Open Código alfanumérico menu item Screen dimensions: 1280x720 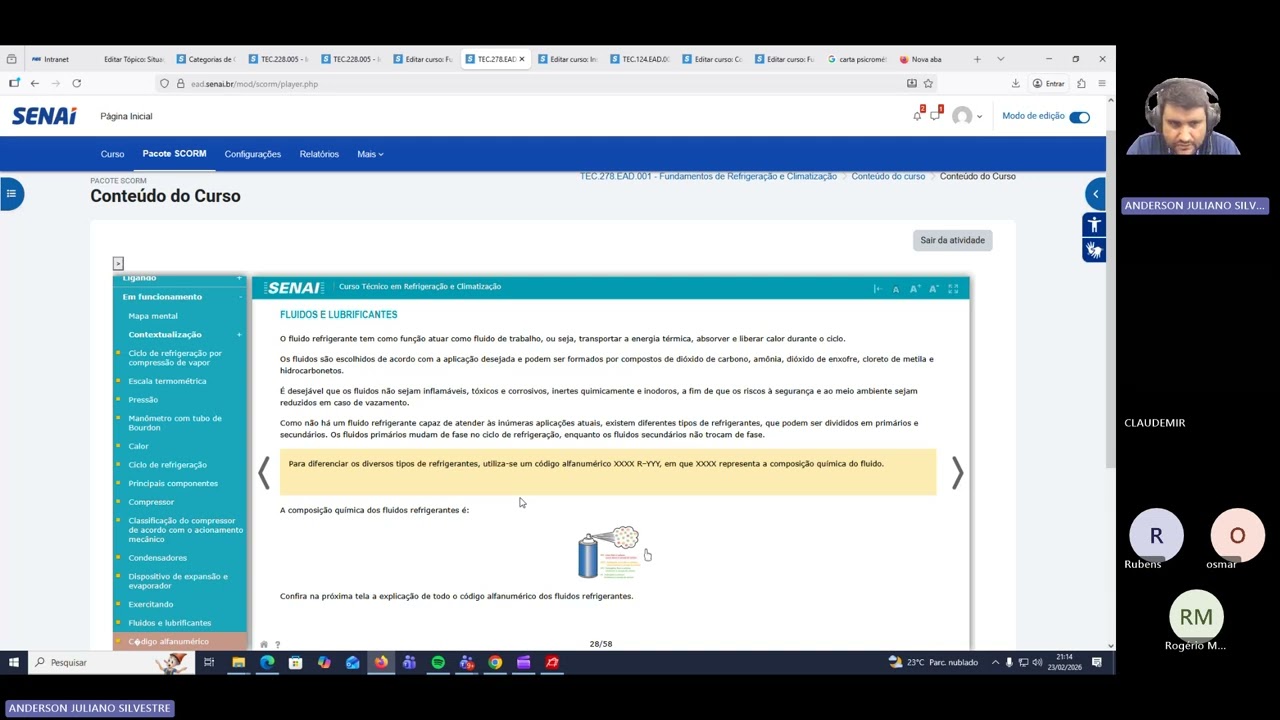coord(168,642)
